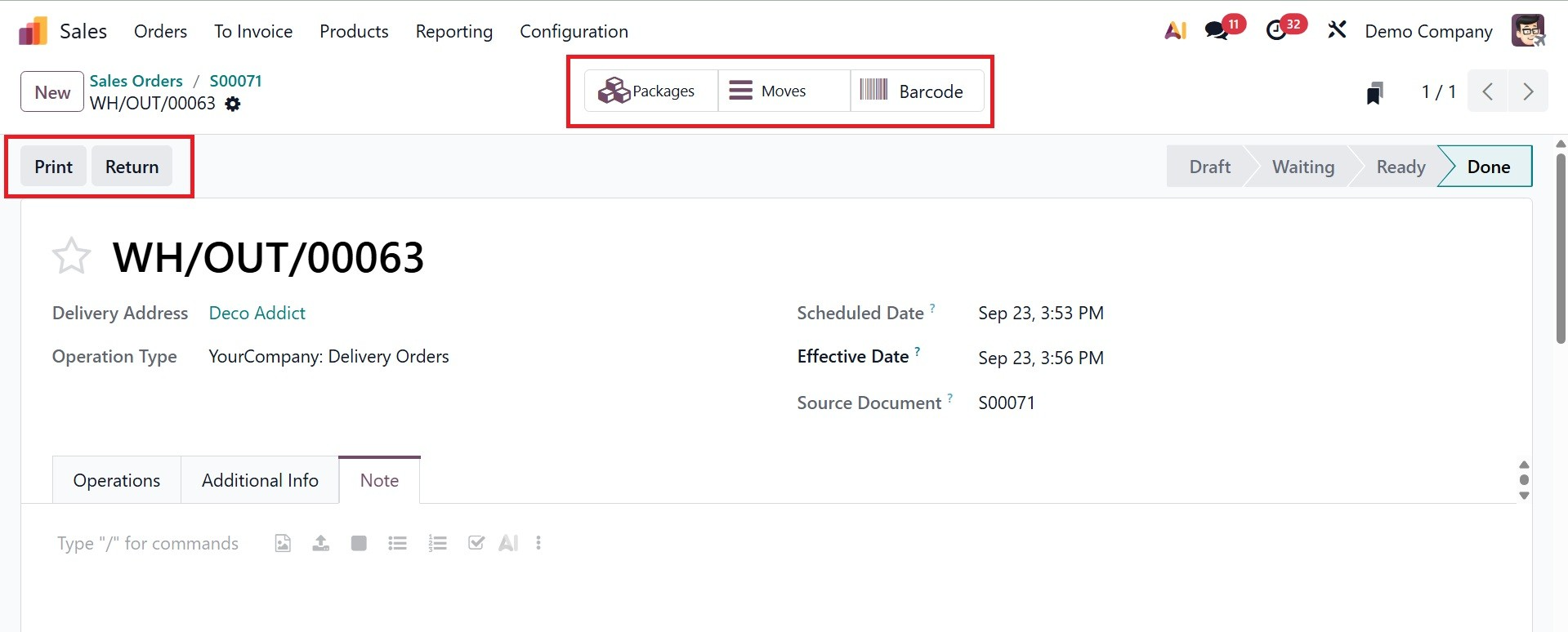Open the S00071 breadcrumb link

tap(236, 81)
